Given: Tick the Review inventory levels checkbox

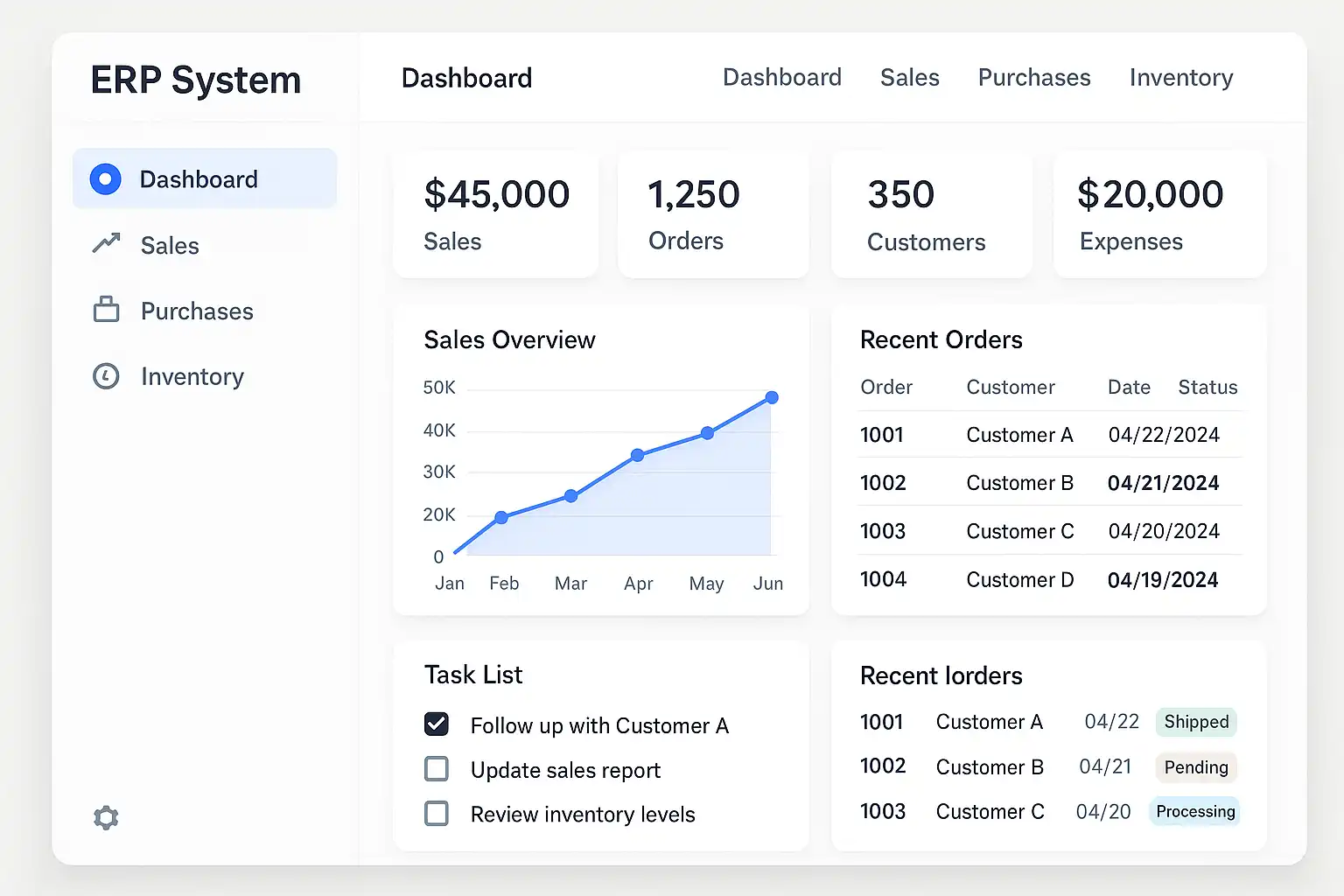Looking at the screenshot, I should point(437,813).
